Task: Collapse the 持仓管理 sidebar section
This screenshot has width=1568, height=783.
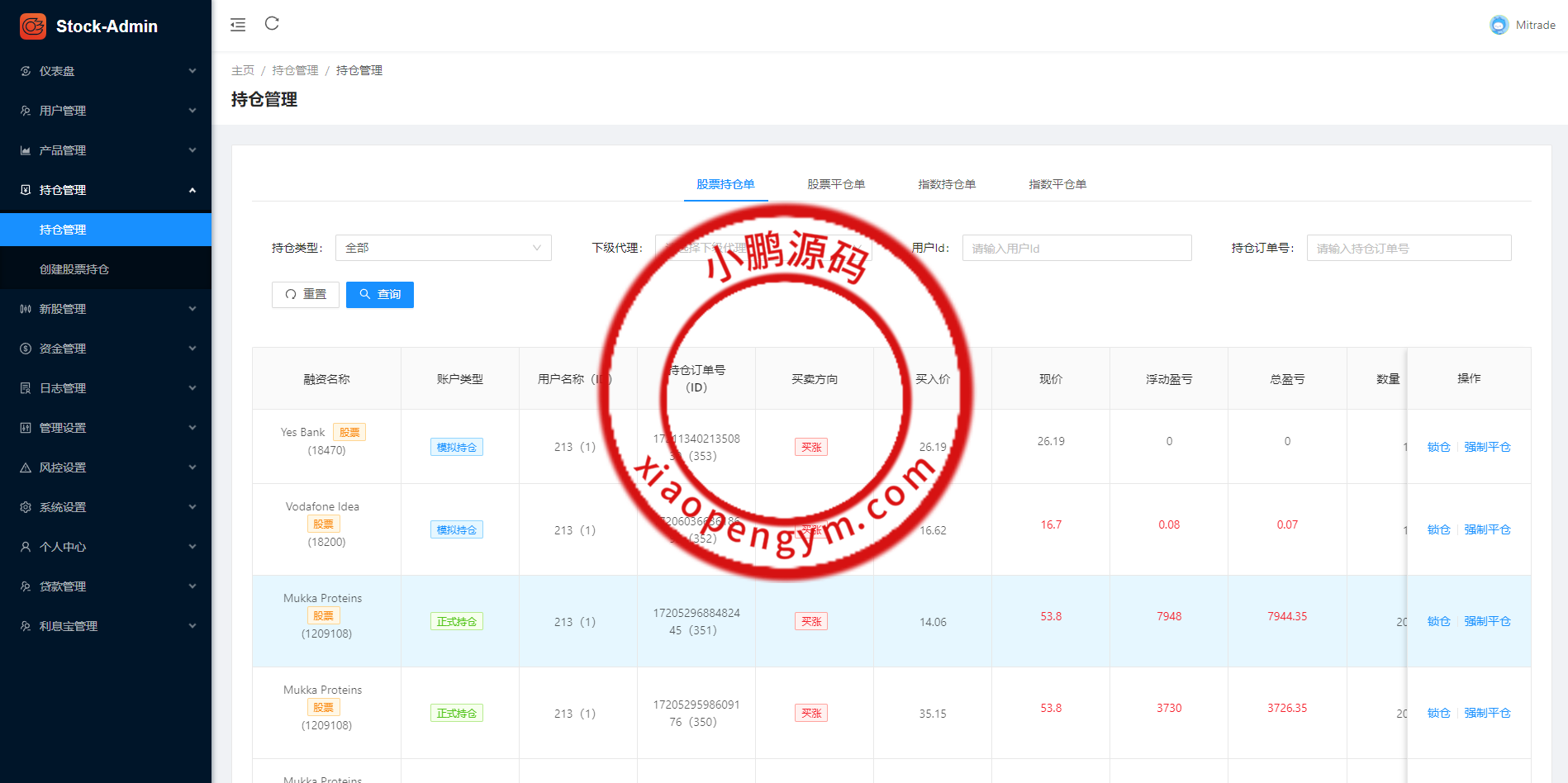Action: click(x=106, y=190)
